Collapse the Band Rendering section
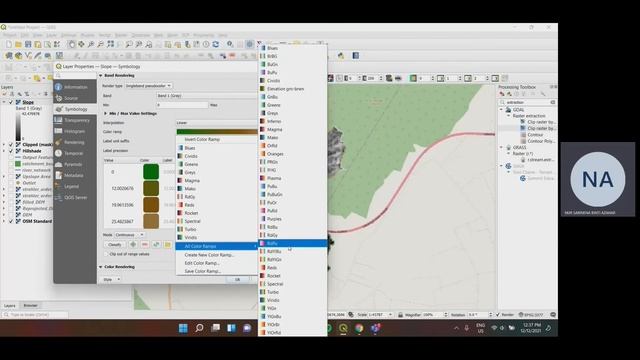The height and width of the screenshot is (360, 640). [101, 76]
